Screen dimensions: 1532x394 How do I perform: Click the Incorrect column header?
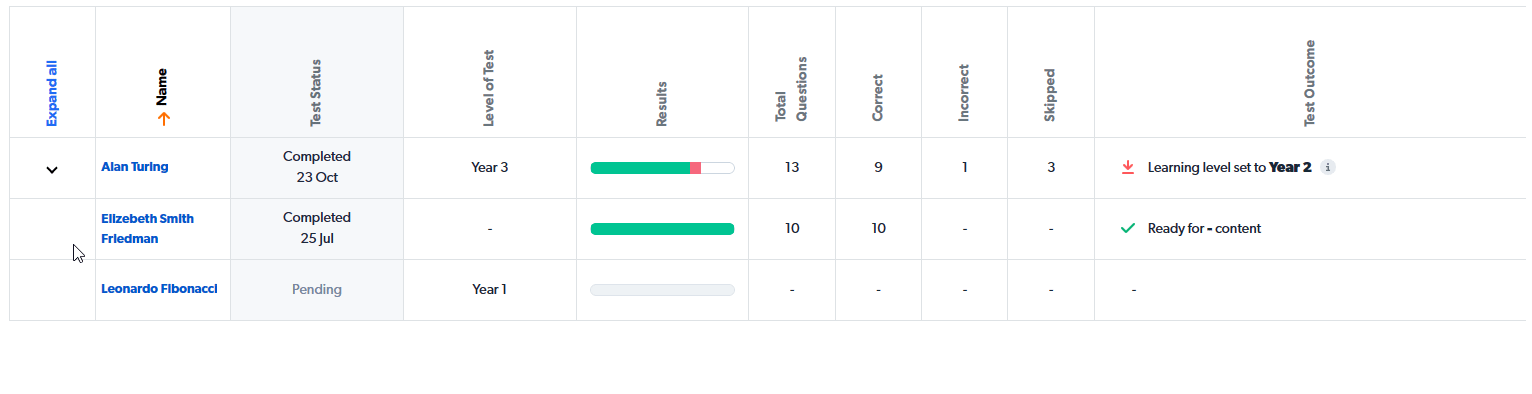coord(964,93)
